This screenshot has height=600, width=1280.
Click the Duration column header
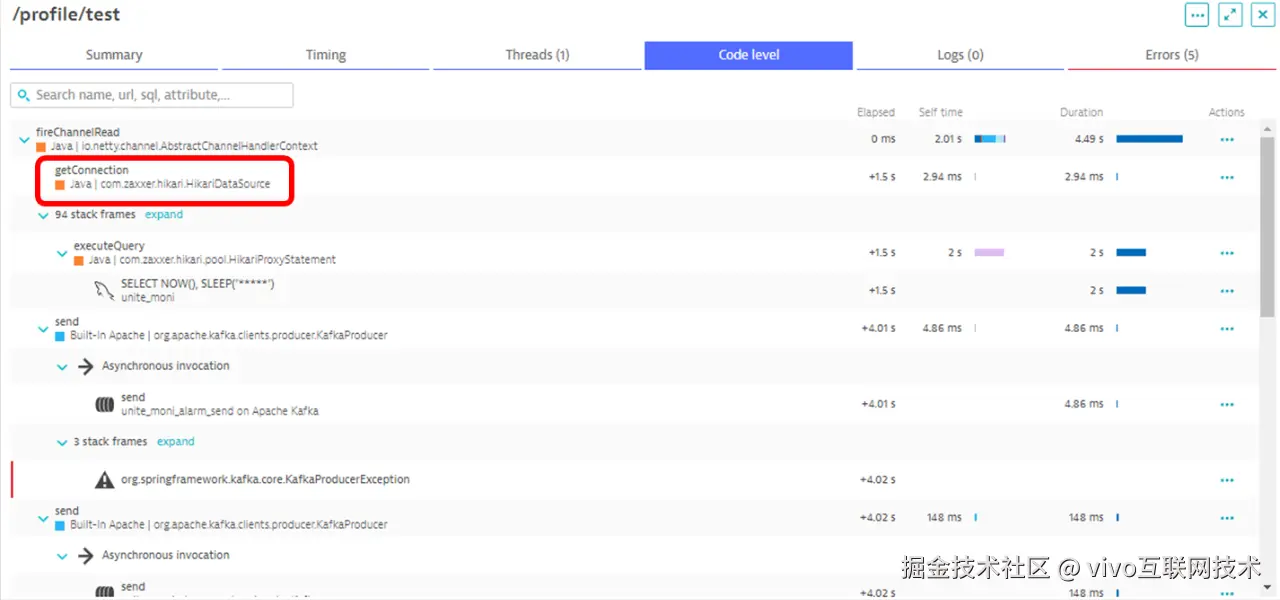click(1082, 112)
